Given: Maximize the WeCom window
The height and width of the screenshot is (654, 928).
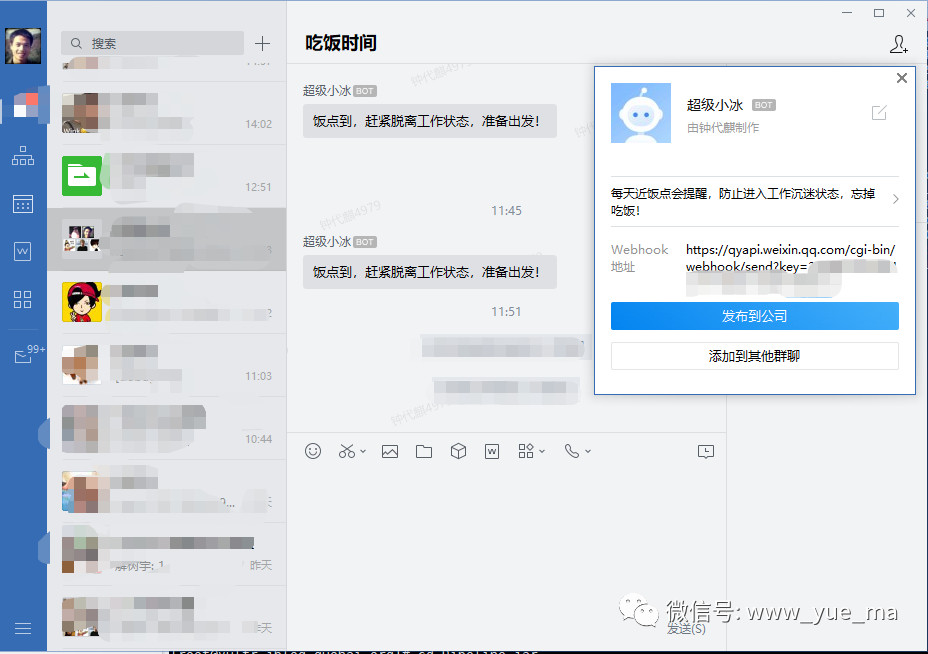Looking at the screenshot, I should coord(879,13).
